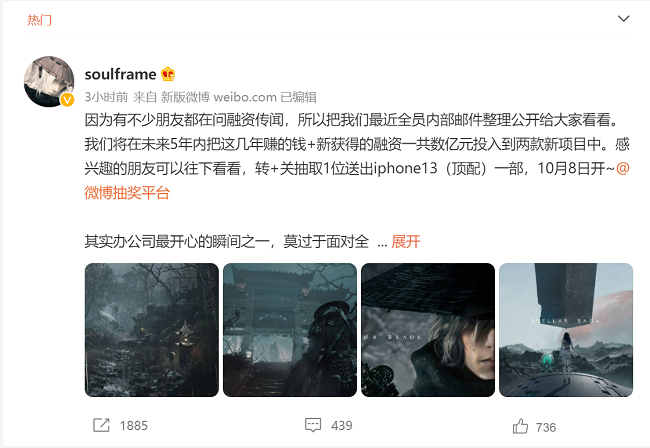Viewport: 650px width, 448px height.
Task: Click the soulframe profile avatar
Action: (x=49, y=82)
